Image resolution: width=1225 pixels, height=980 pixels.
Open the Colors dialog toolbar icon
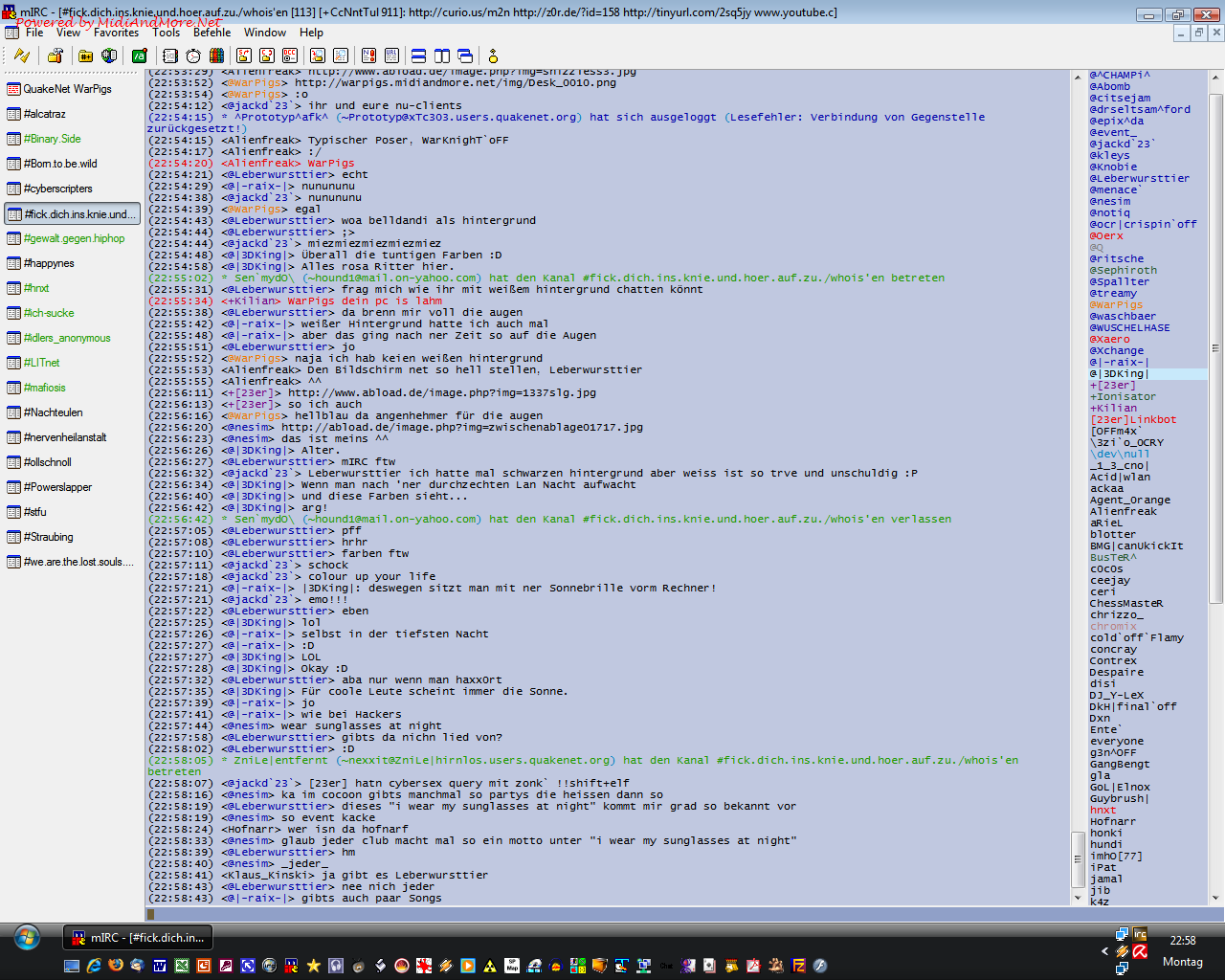pyautogui.click(x=216, y=56)
